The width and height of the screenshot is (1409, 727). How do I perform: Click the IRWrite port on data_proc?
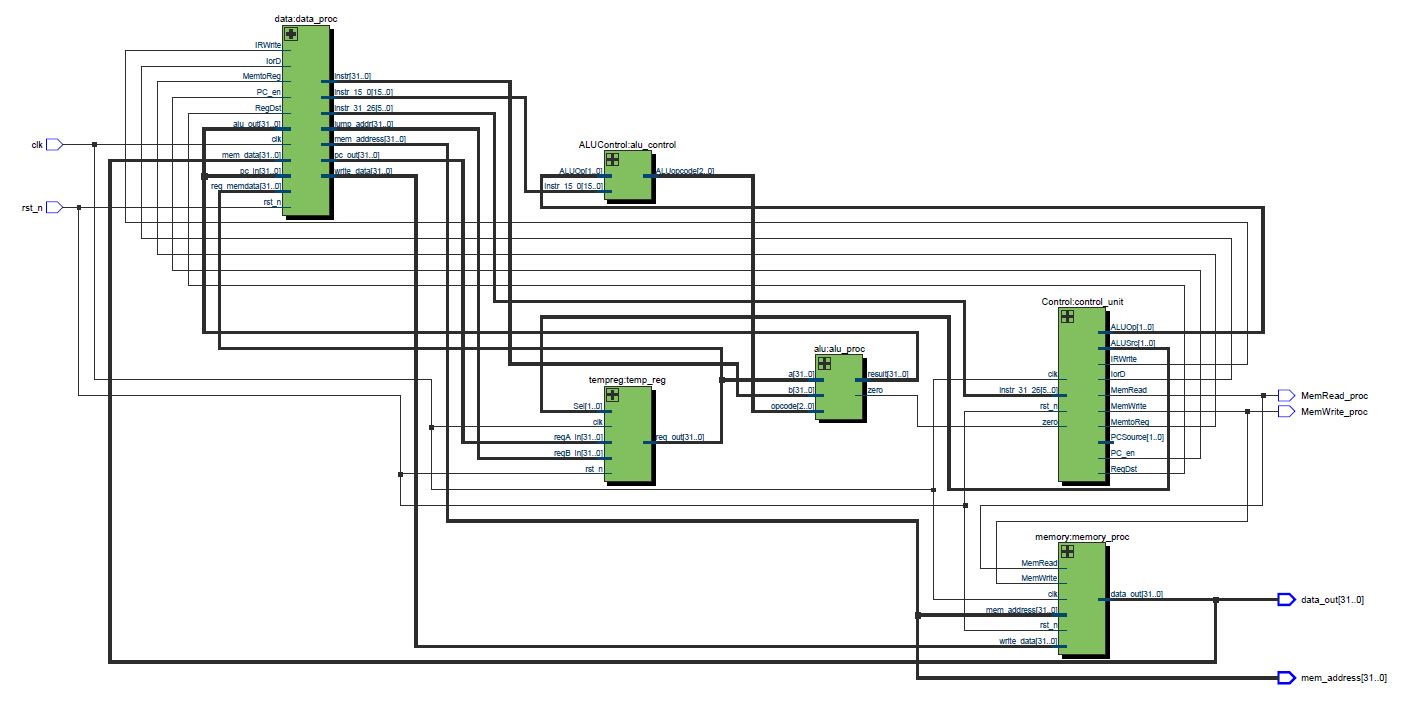pyautogui.click(x=268, y=45)
